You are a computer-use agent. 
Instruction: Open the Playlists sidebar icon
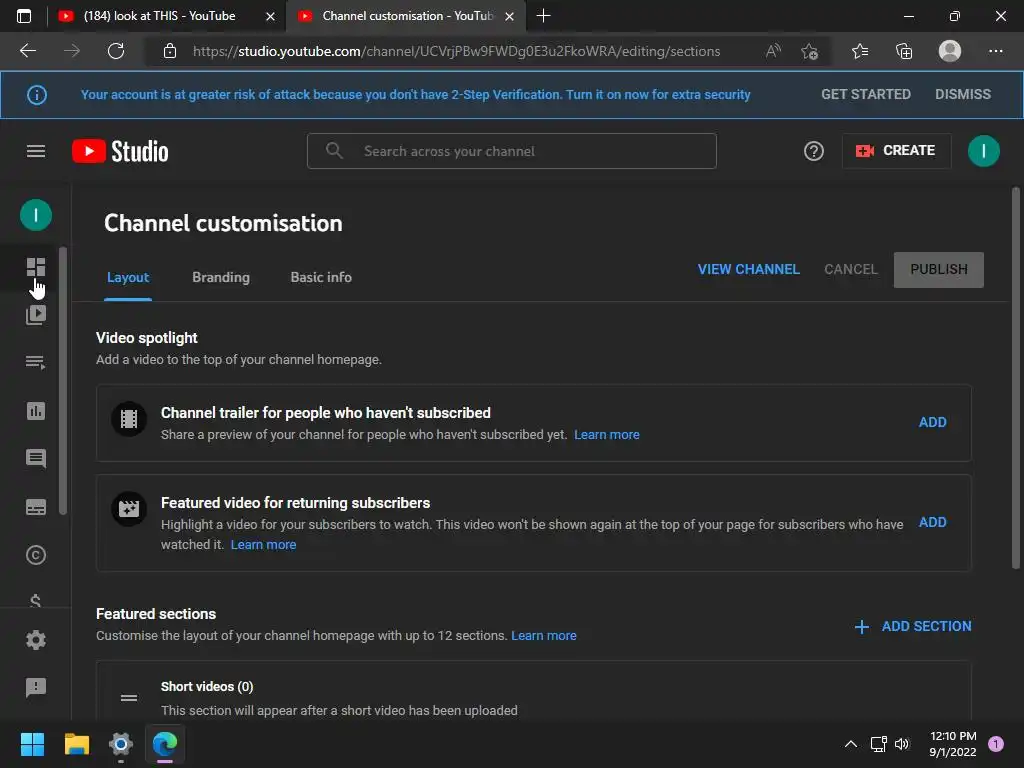[36, 362]
